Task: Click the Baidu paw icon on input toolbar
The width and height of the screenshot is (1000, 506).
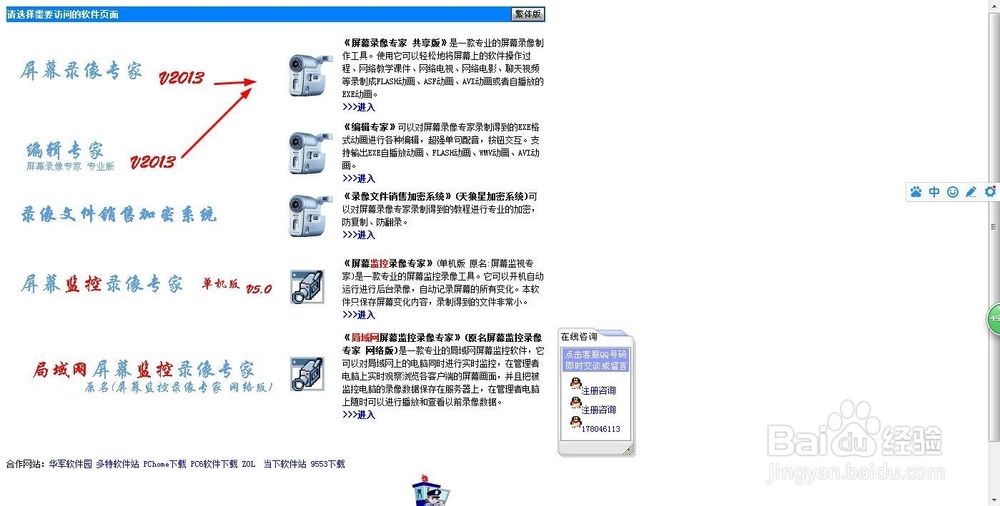Action: [916, 191]
